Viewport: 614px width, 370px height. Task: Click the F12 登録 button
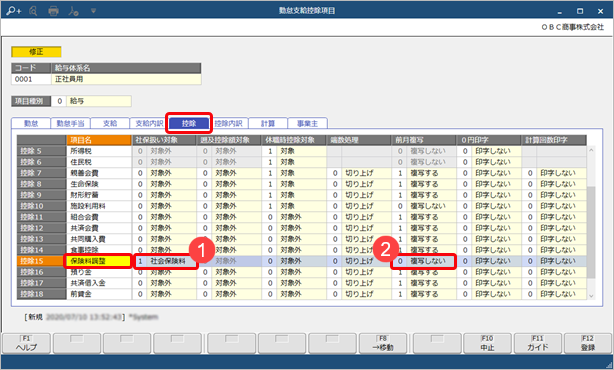click(588, 343)
